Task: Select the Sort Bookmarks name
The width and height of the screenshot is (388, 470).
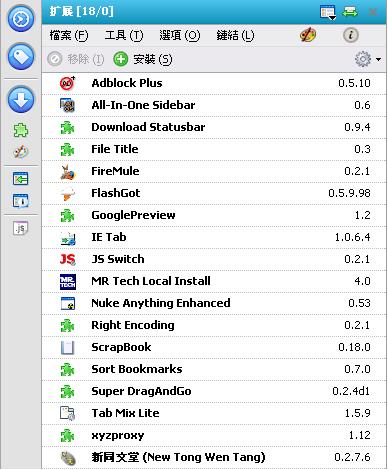Action: point(137,369)
